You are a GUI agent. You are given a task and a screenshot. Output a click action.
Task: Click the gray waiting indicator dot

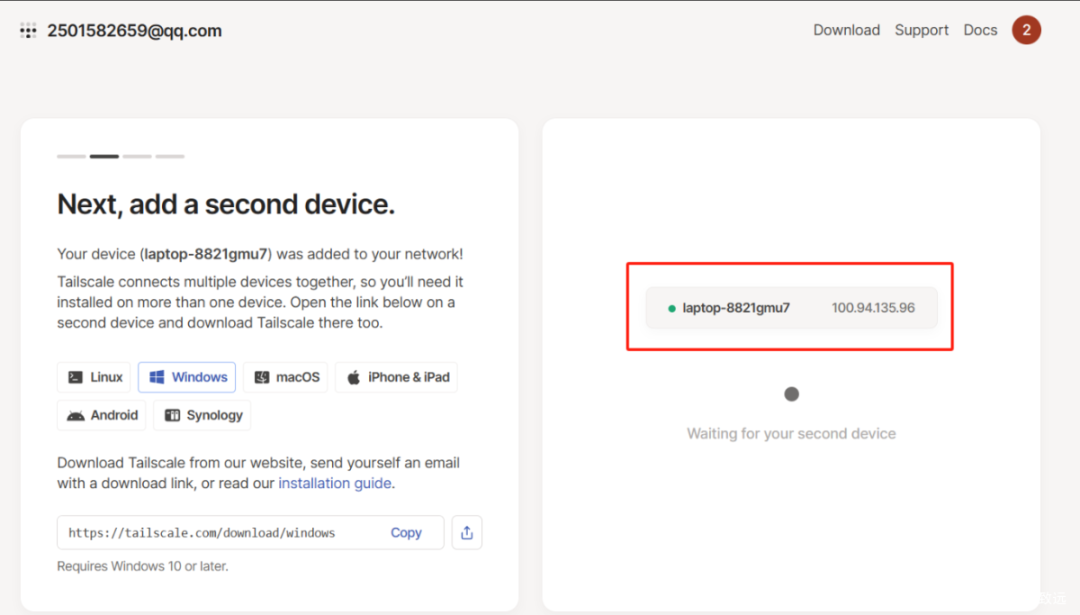[x=791, y=394]
